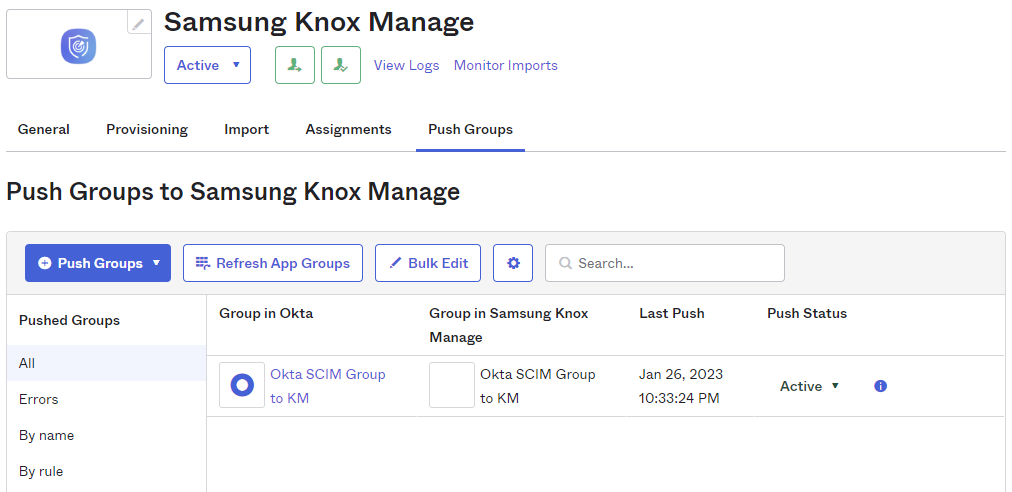Select All in Pushed Groups list

point(106,364)
